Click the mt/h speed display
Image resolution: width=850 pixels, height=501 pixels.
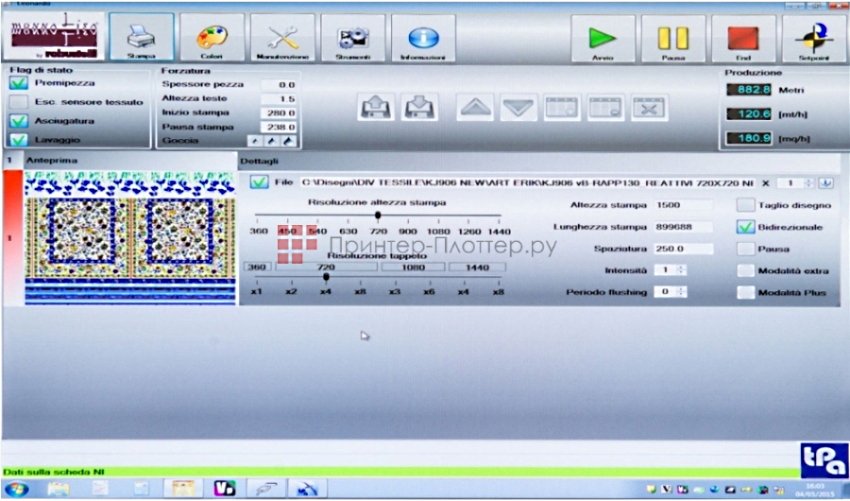click(749, 114)
